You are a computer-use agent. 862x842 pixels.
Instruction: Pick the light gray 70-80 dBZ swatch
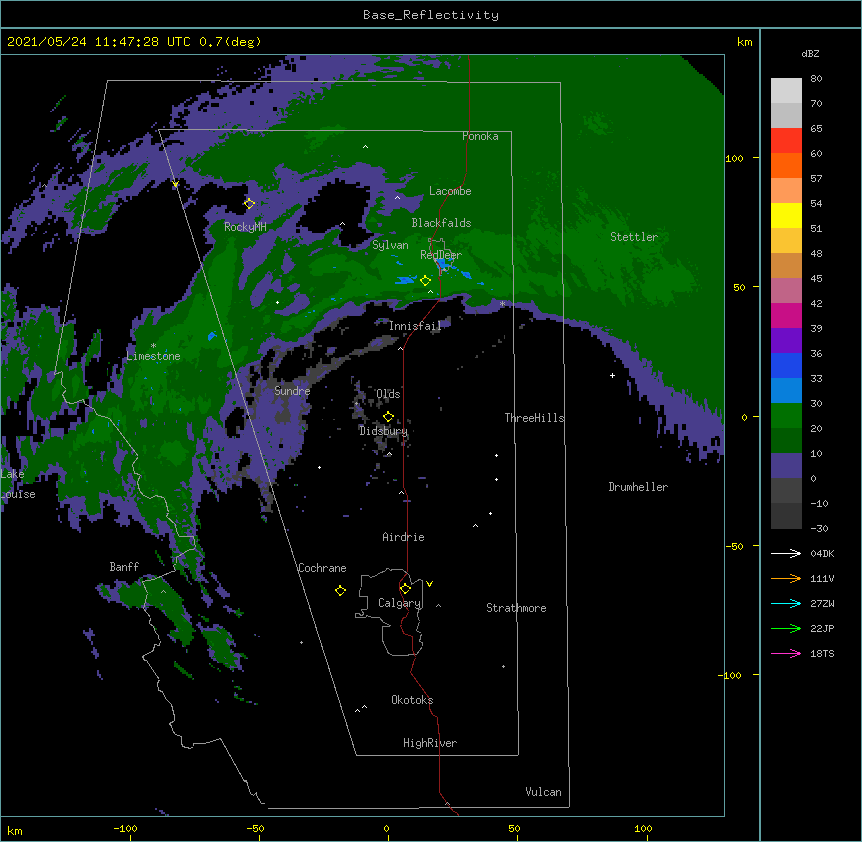[786, 90]
